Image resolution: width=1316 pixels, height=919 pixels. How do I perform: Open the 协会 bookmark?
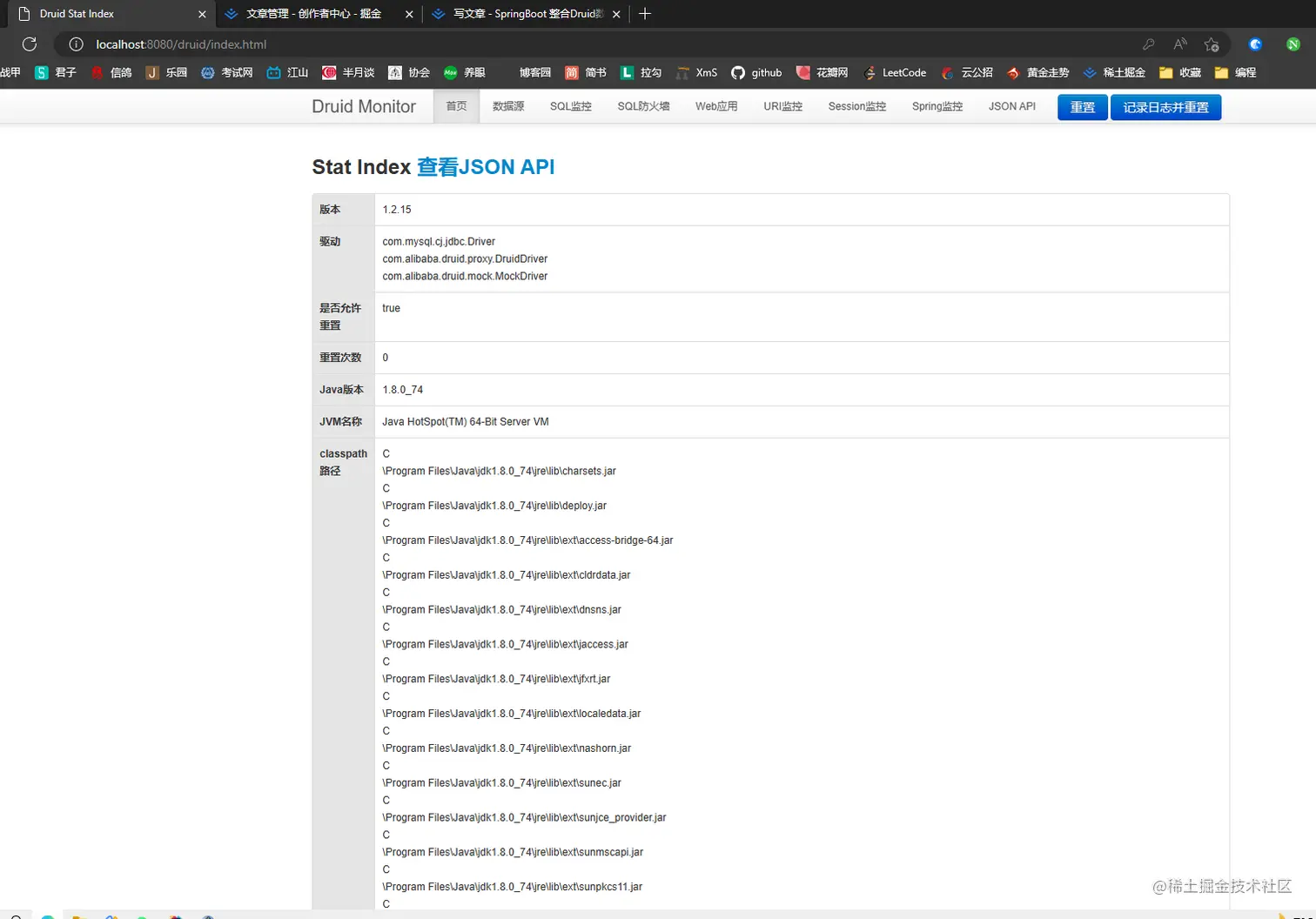coord(409,73)
